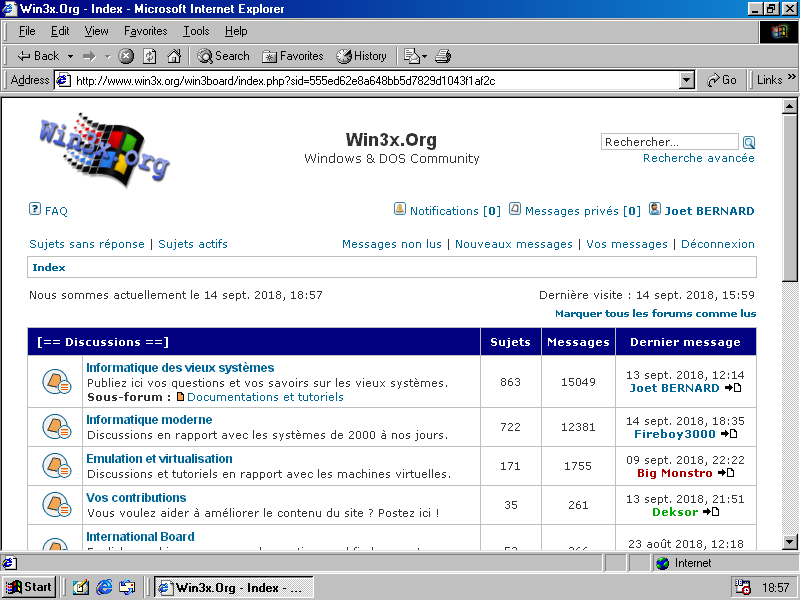The image size is (800, 600).
Task: Expand the address bar URL dropdown
Action: pyautogui.click(x=686, y=80)
